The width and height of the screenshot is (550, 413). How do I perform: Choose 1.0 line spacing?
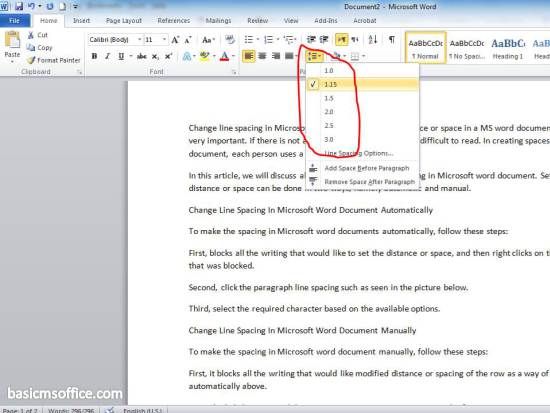tap(363, 71)
